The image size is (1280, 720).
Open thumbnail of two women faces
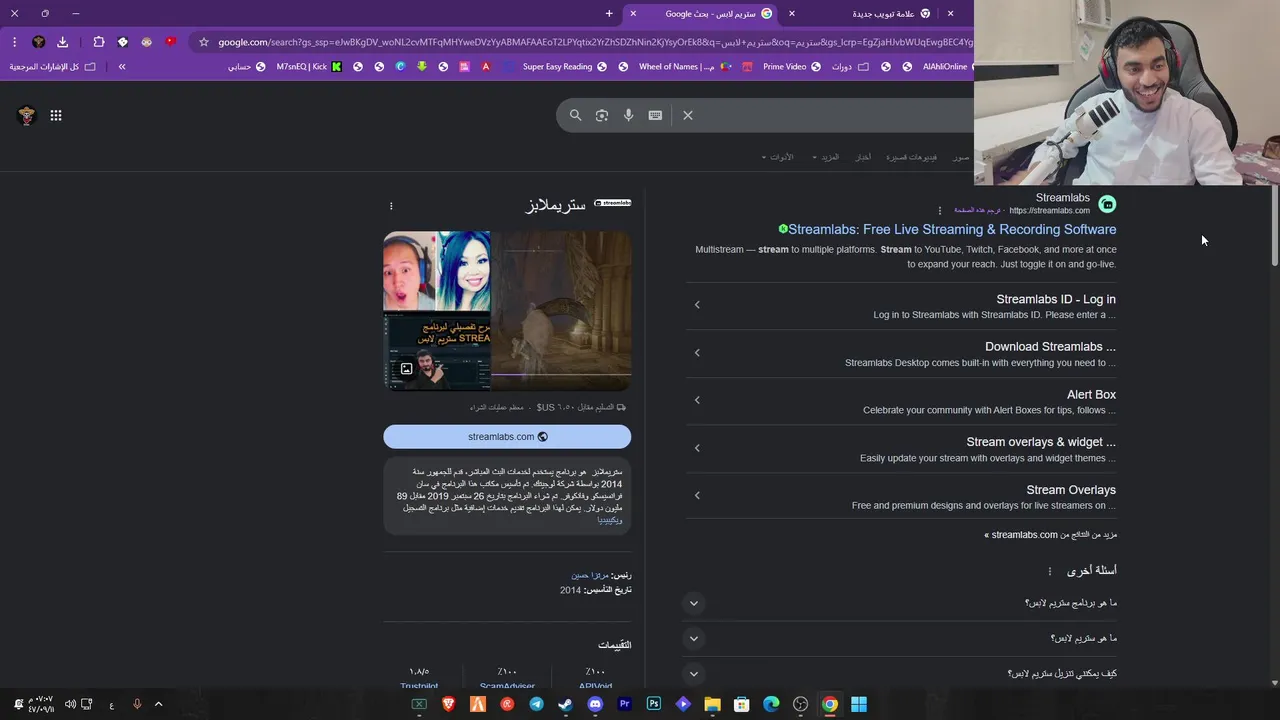coord(437,271)
